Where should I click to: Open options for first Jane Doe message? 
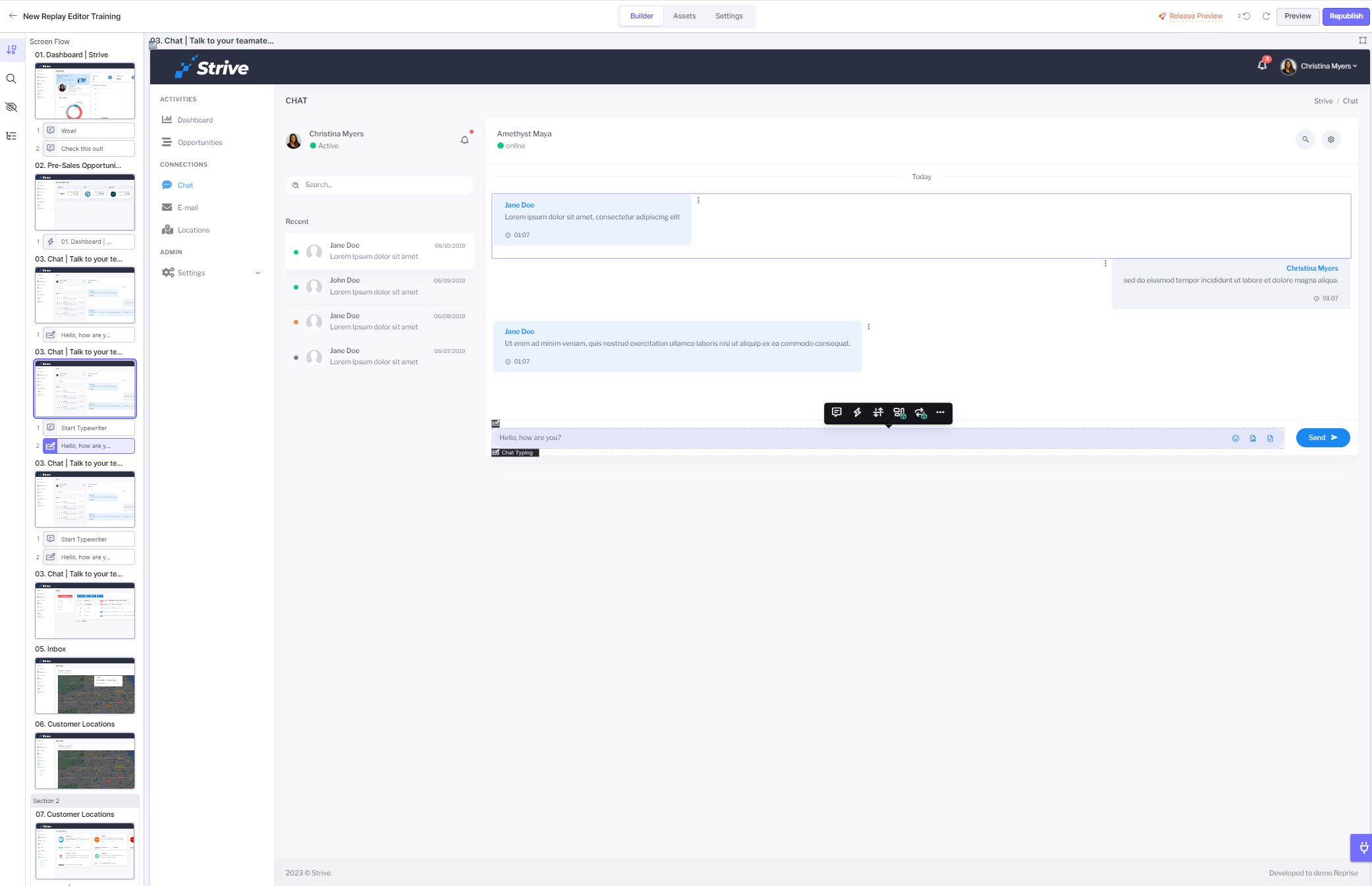698,200
